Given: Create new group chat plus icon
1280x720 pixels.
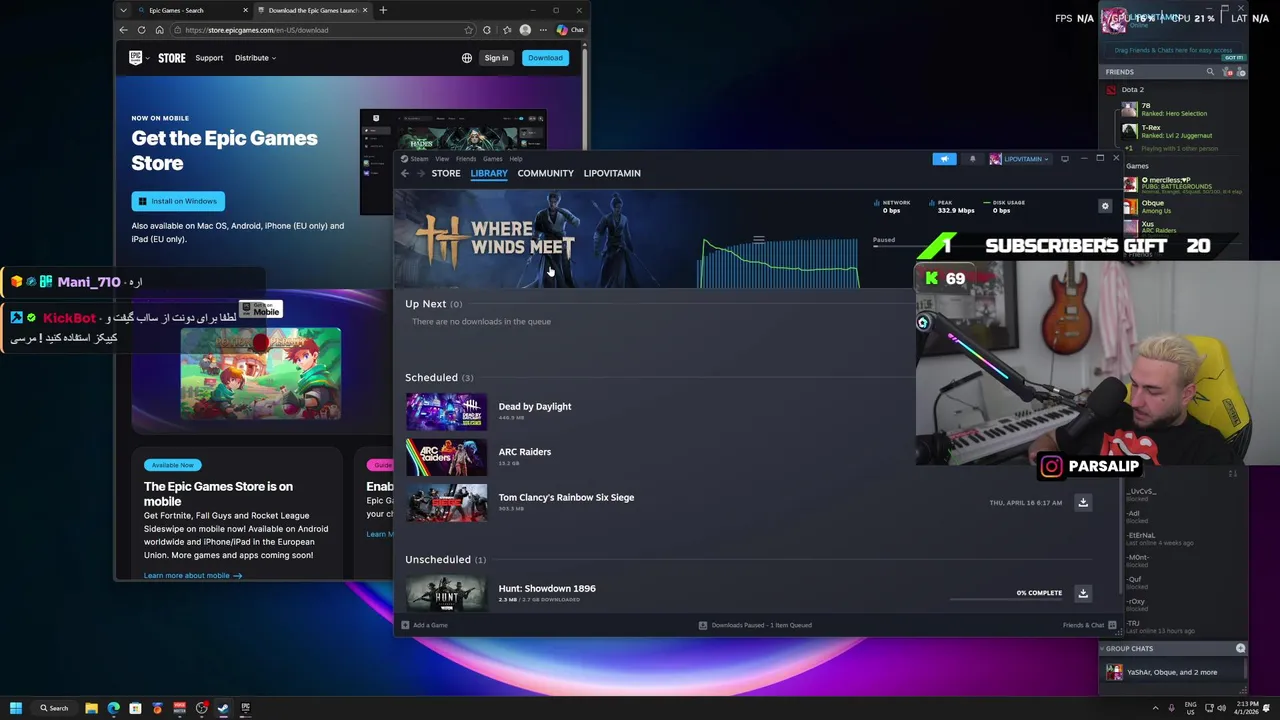Looking at the screenshot, I should click(1241, 649).
